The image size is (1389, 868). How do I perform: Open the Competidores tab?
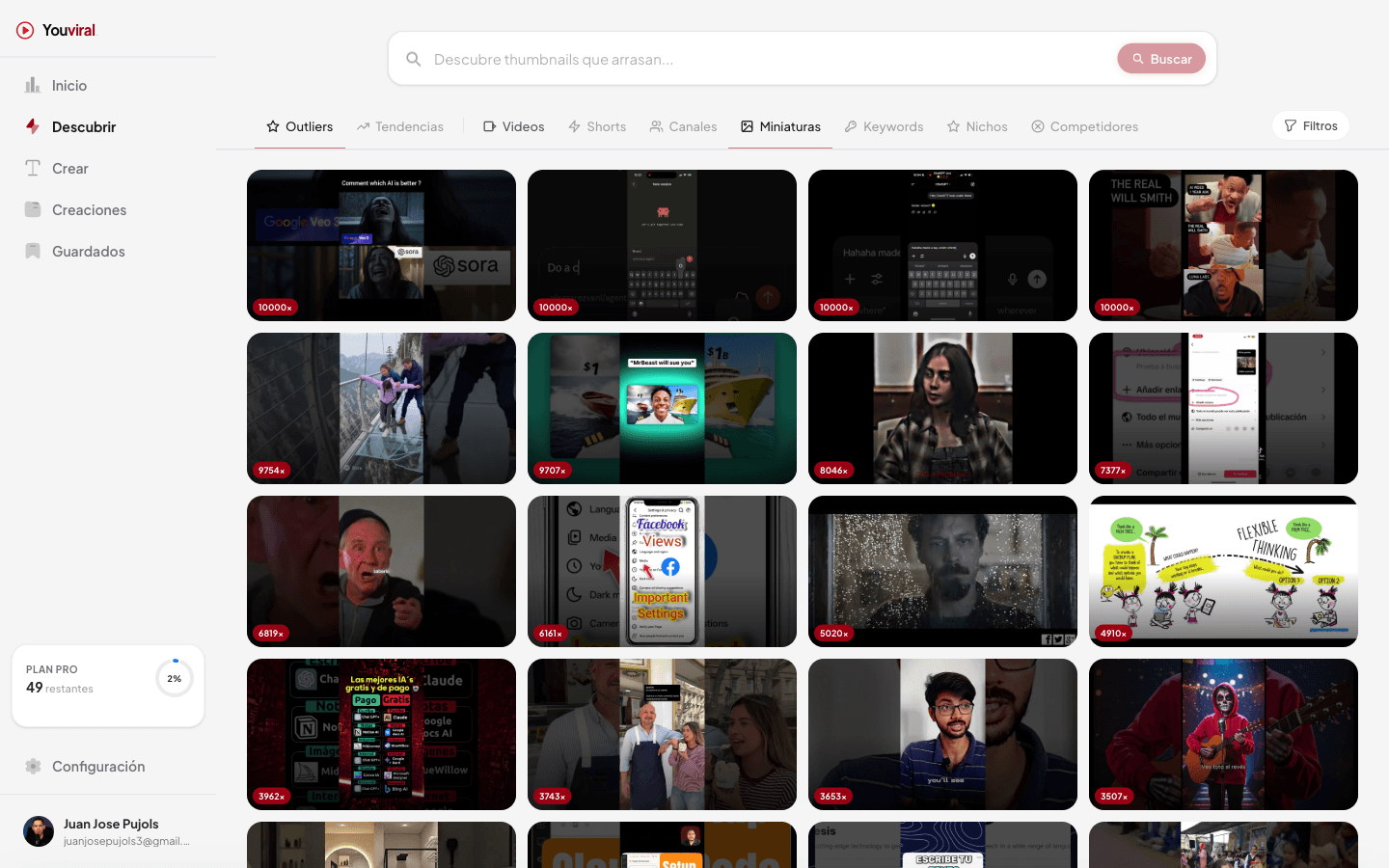coord(1084,126)
